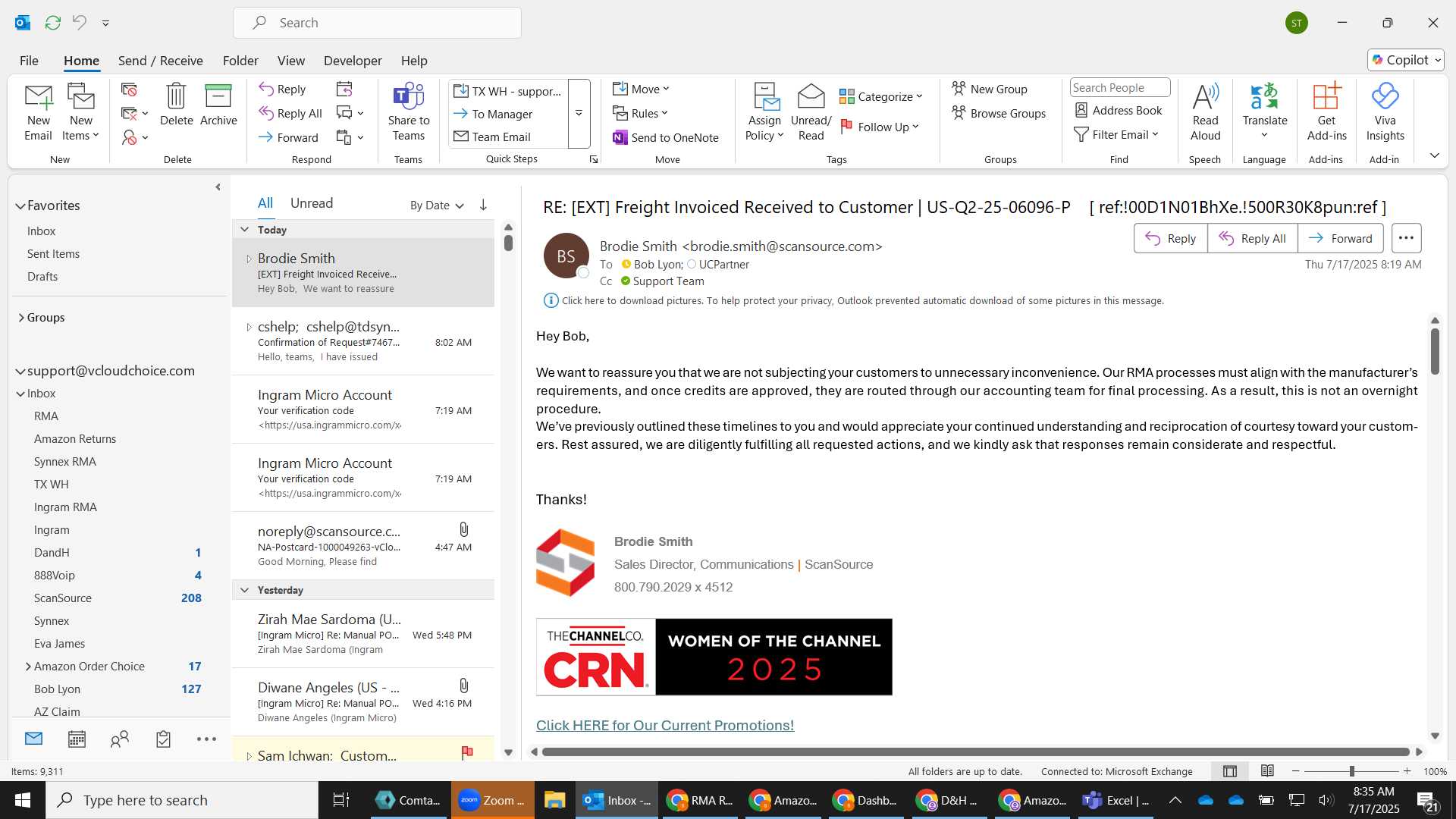The width and height of the screenshot is (1456, 819).
Task: Click the info icon on download pictures bar
Action: [551, 300]
